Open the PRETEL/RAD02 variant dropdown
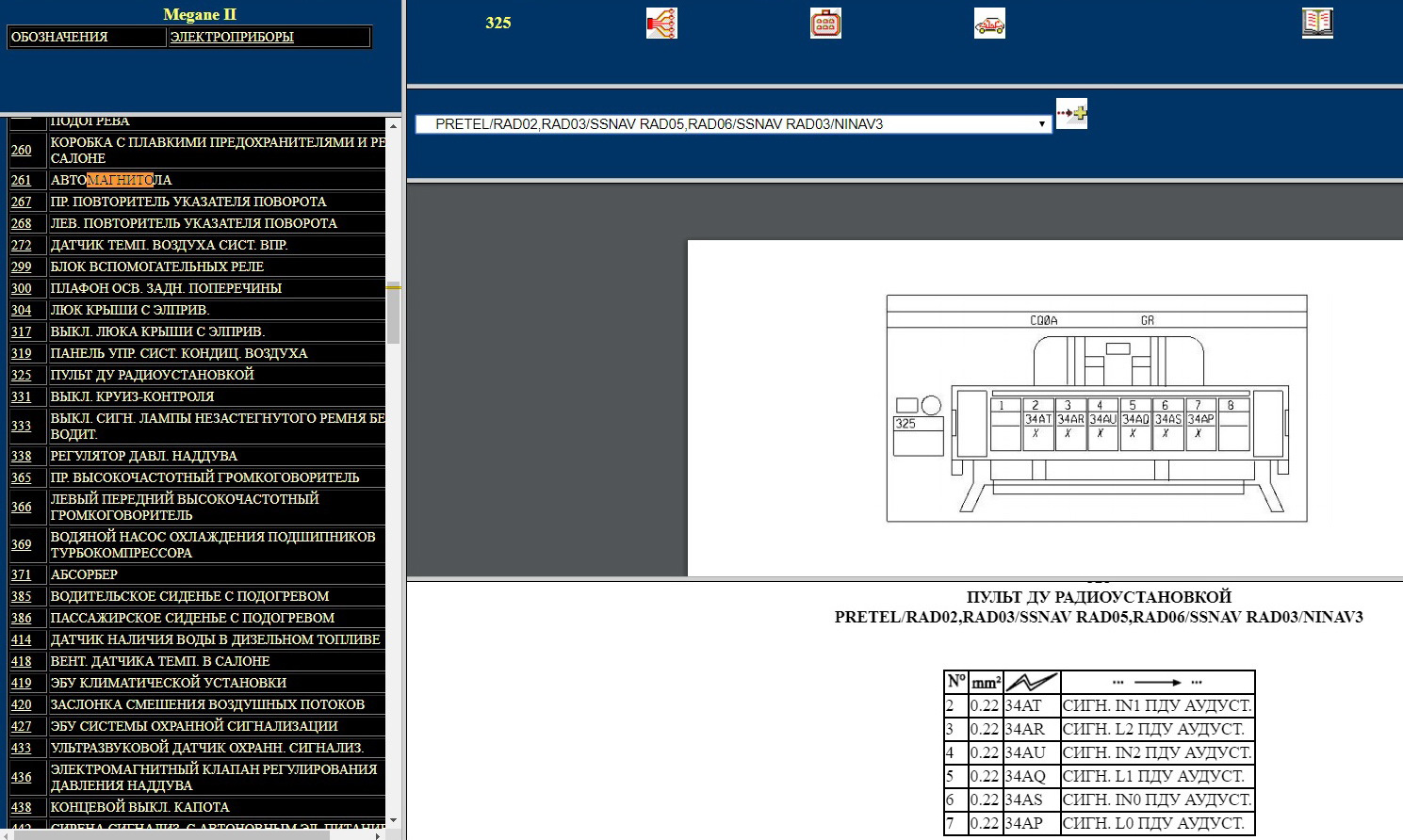Viewport: 1403px width, 840px height. pyautogui.click(x=733, y=124)
